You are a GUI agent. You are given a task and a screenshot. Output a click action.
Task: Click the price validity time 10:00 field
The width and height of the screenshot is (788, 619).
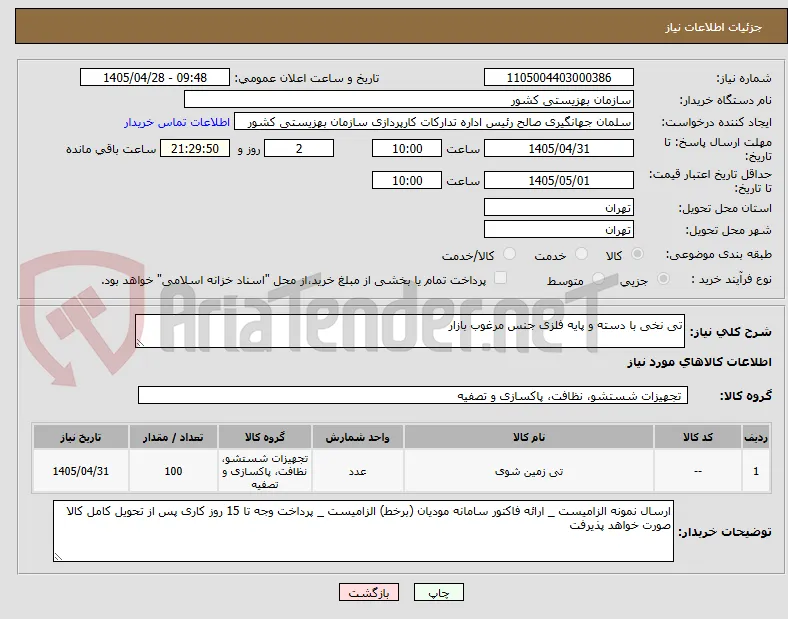click(407, 180)
